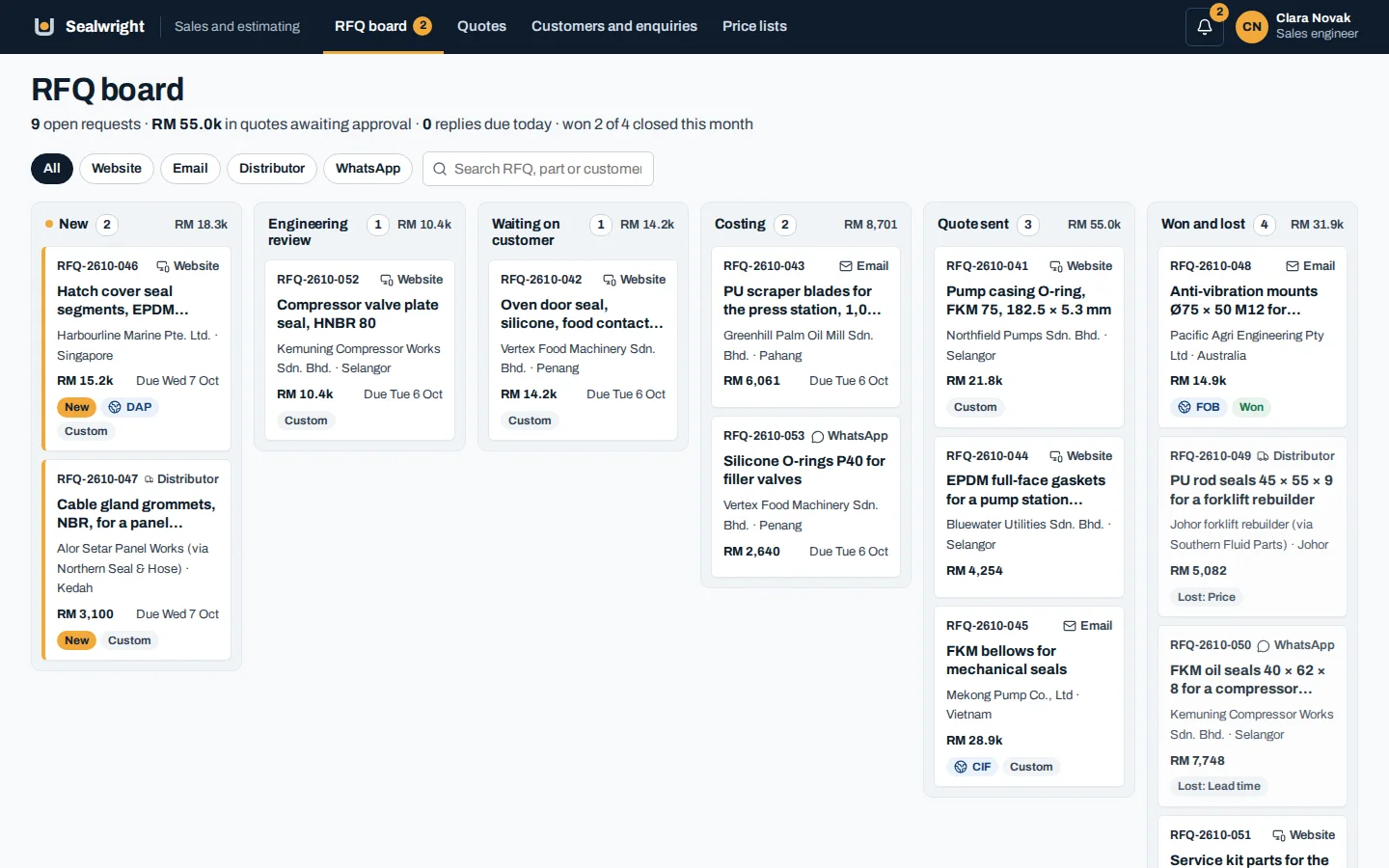1389x868 pixels.
Task: Switch to the Quotes tab
Action: pyautogui.click(x=481, y=26)
